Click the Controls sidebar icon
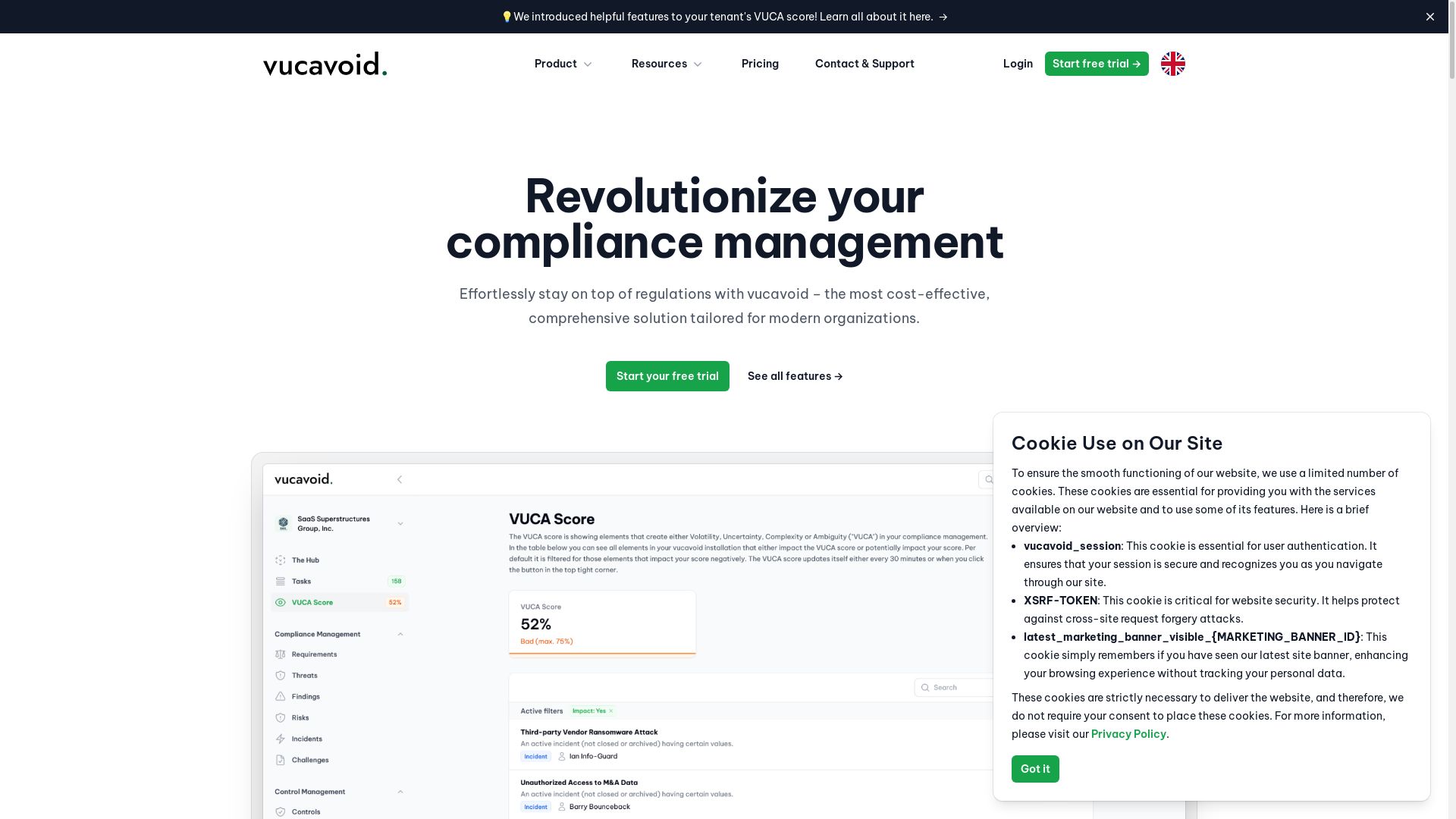1456x819 pixels. pyautogui.click(x=280, y=811)
